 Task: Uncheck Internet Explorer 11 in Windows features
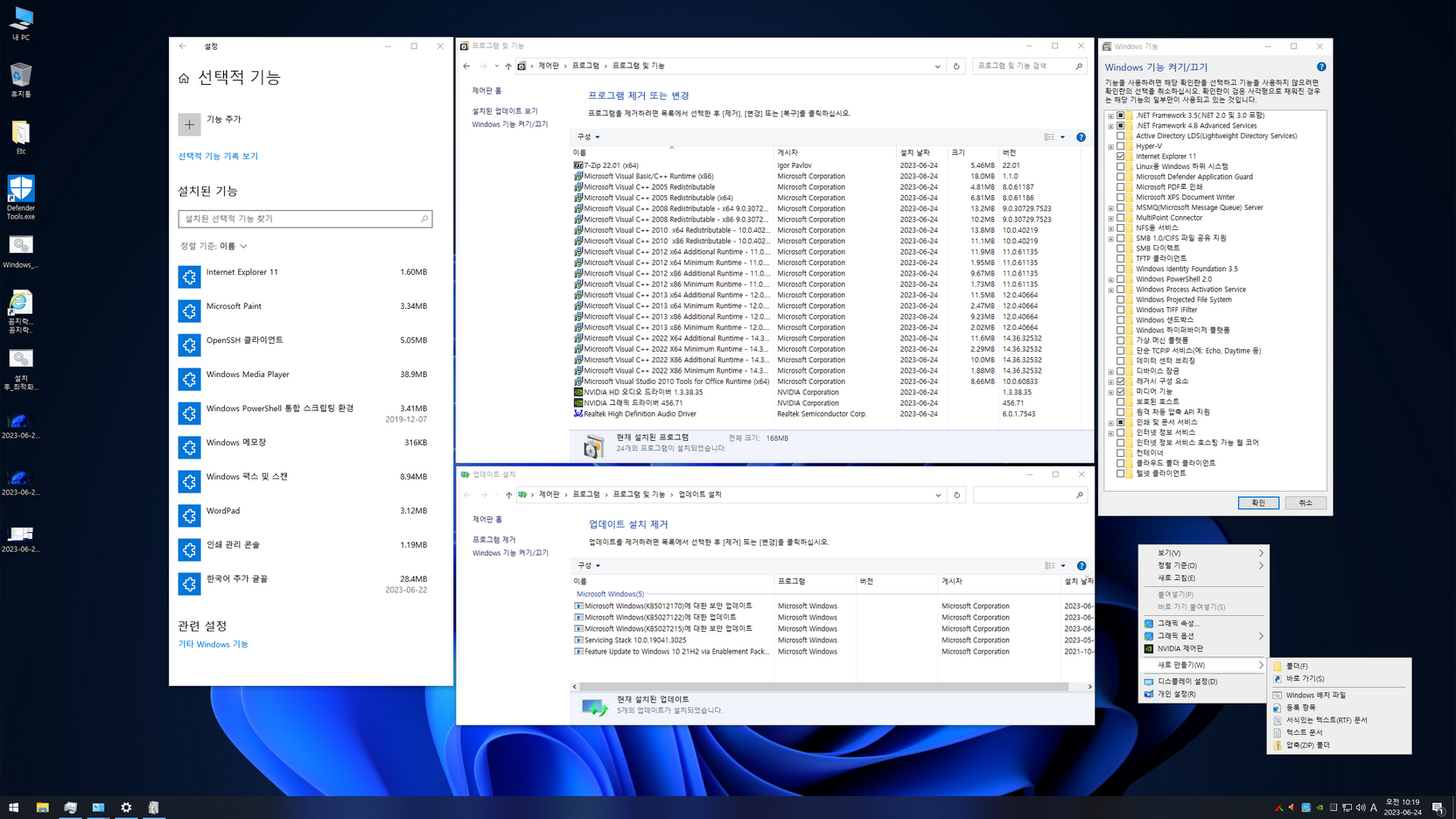click(x=1121, y=157)
